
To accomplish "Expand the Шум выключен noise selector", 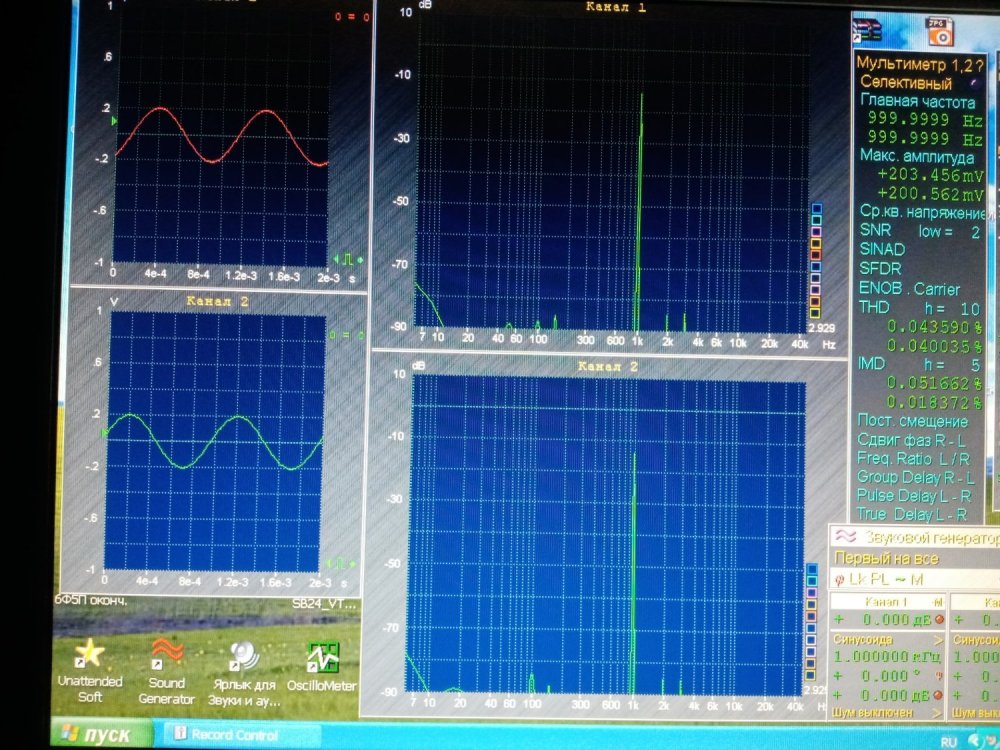I will click(937, 713).
